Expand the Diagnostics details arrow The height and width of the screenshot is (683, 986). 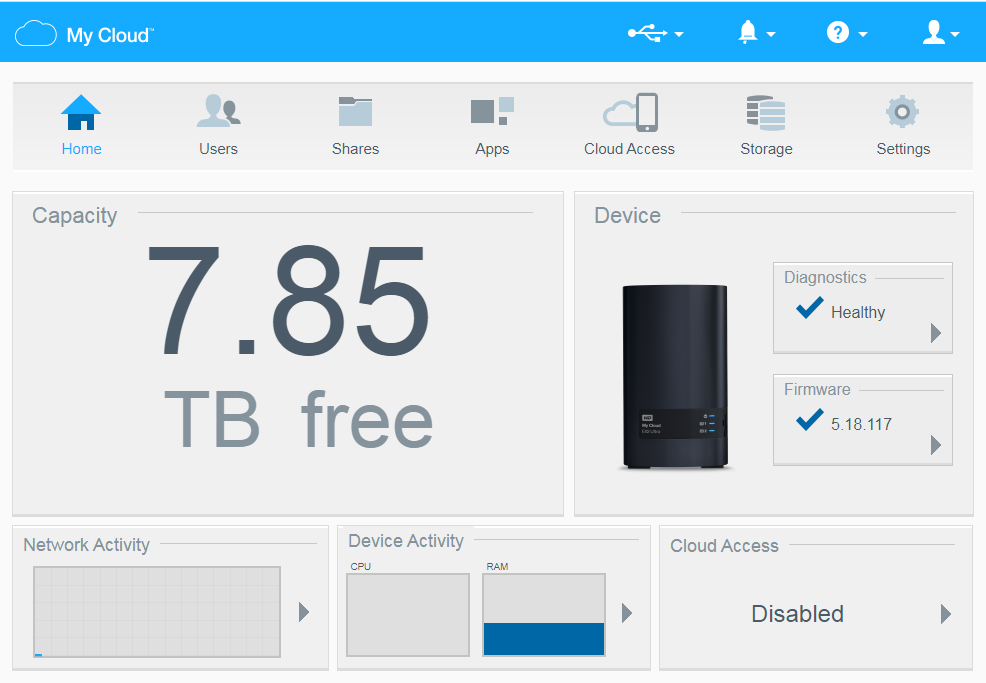click(x=936, y=333)
